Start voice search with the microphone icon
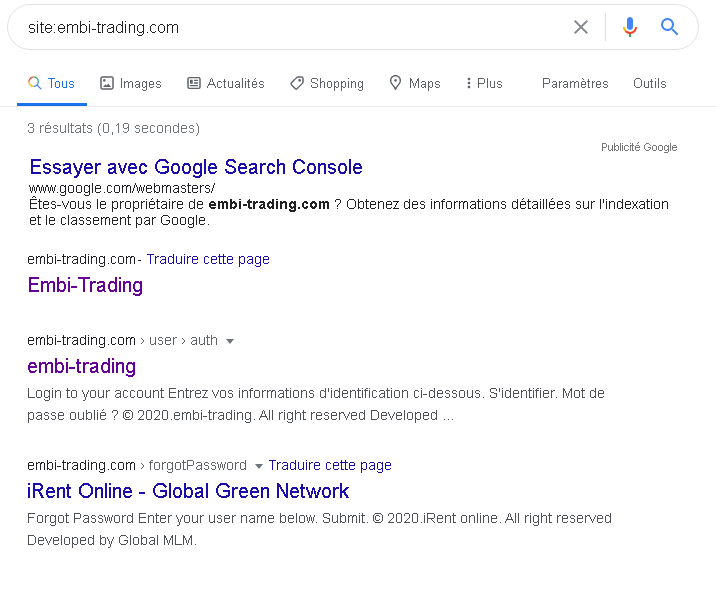716x601 pixels. (x=629, y=27)
